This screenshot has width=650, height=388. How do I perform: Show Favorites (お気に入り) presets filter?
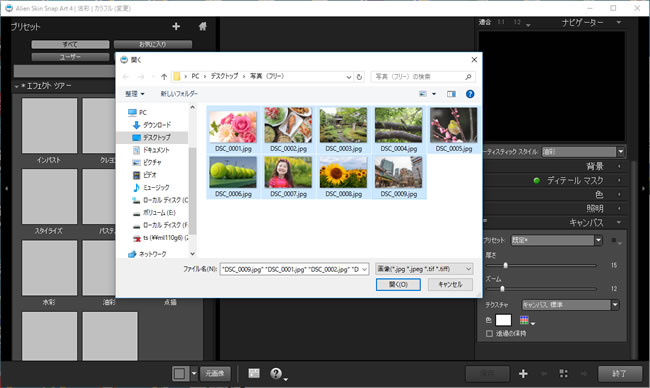[153, 44]
